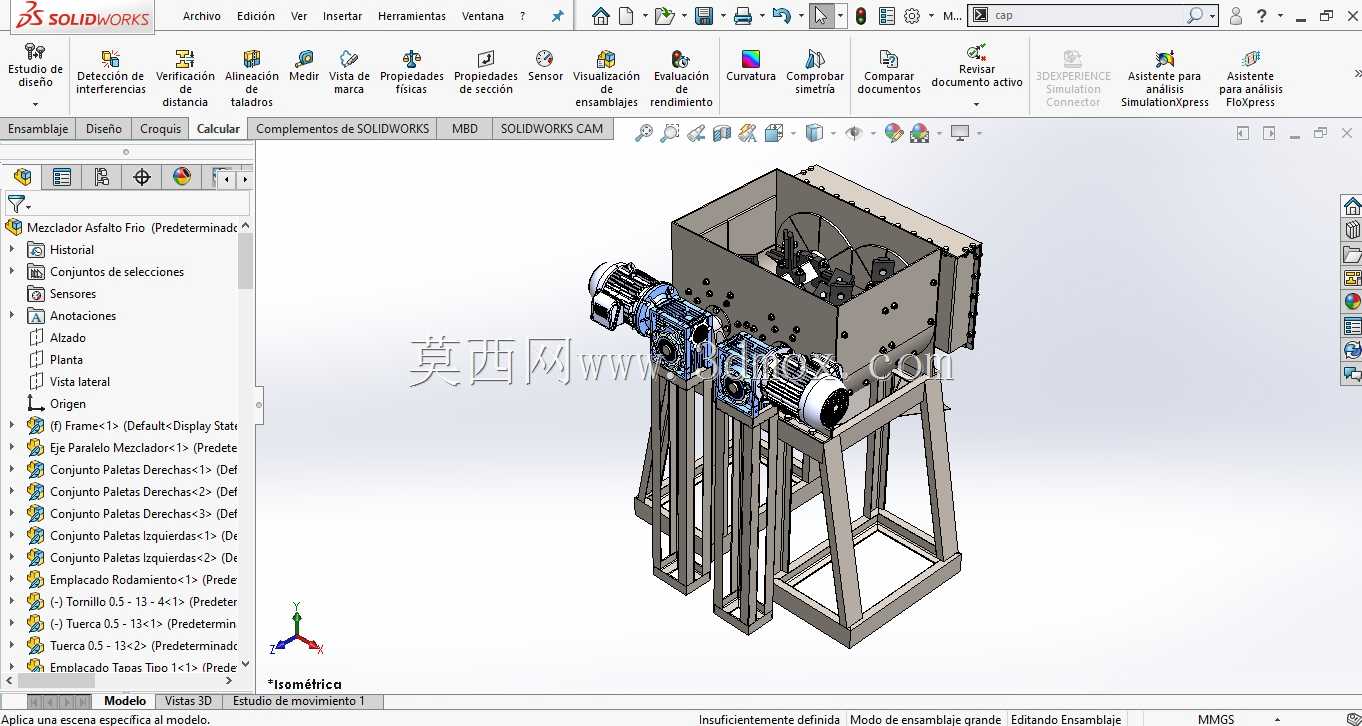
Task: Activate the zoom-to-area magnifier tool
Action: tap(670, 133)
